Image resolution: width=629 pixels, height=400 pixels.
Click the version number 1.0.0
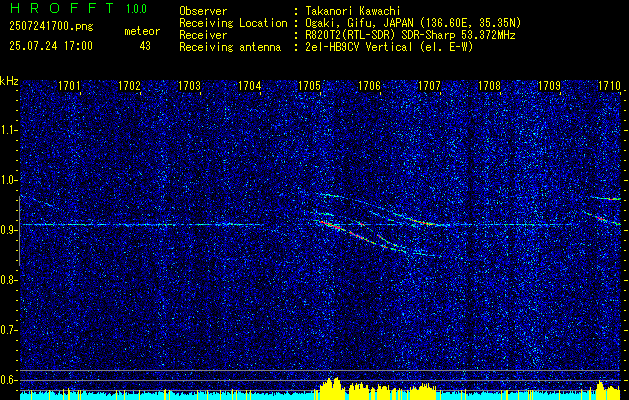coord(136,8)
